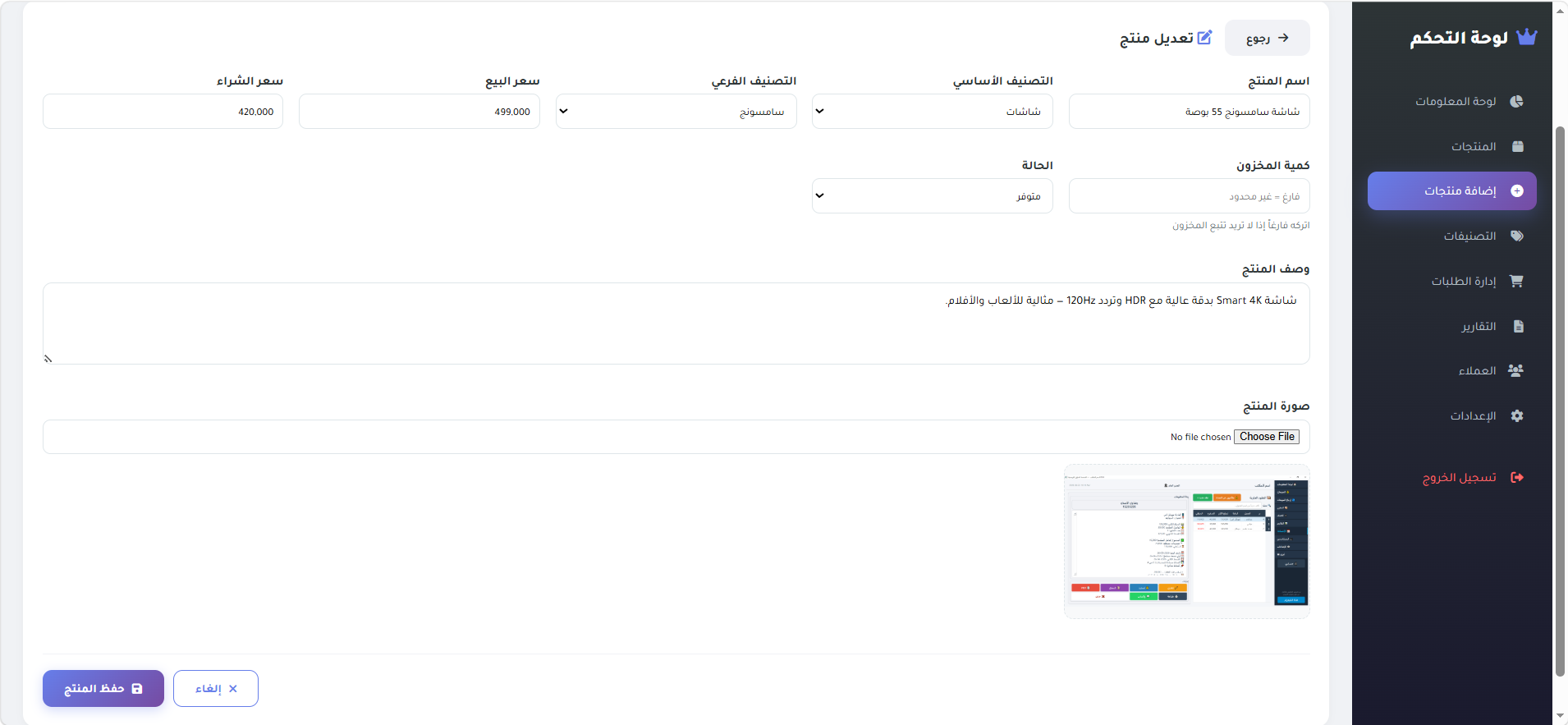Viewport: 1568px width, 725px height.
Task: Click the customers people icon
Action: (x=1515, y=370)
